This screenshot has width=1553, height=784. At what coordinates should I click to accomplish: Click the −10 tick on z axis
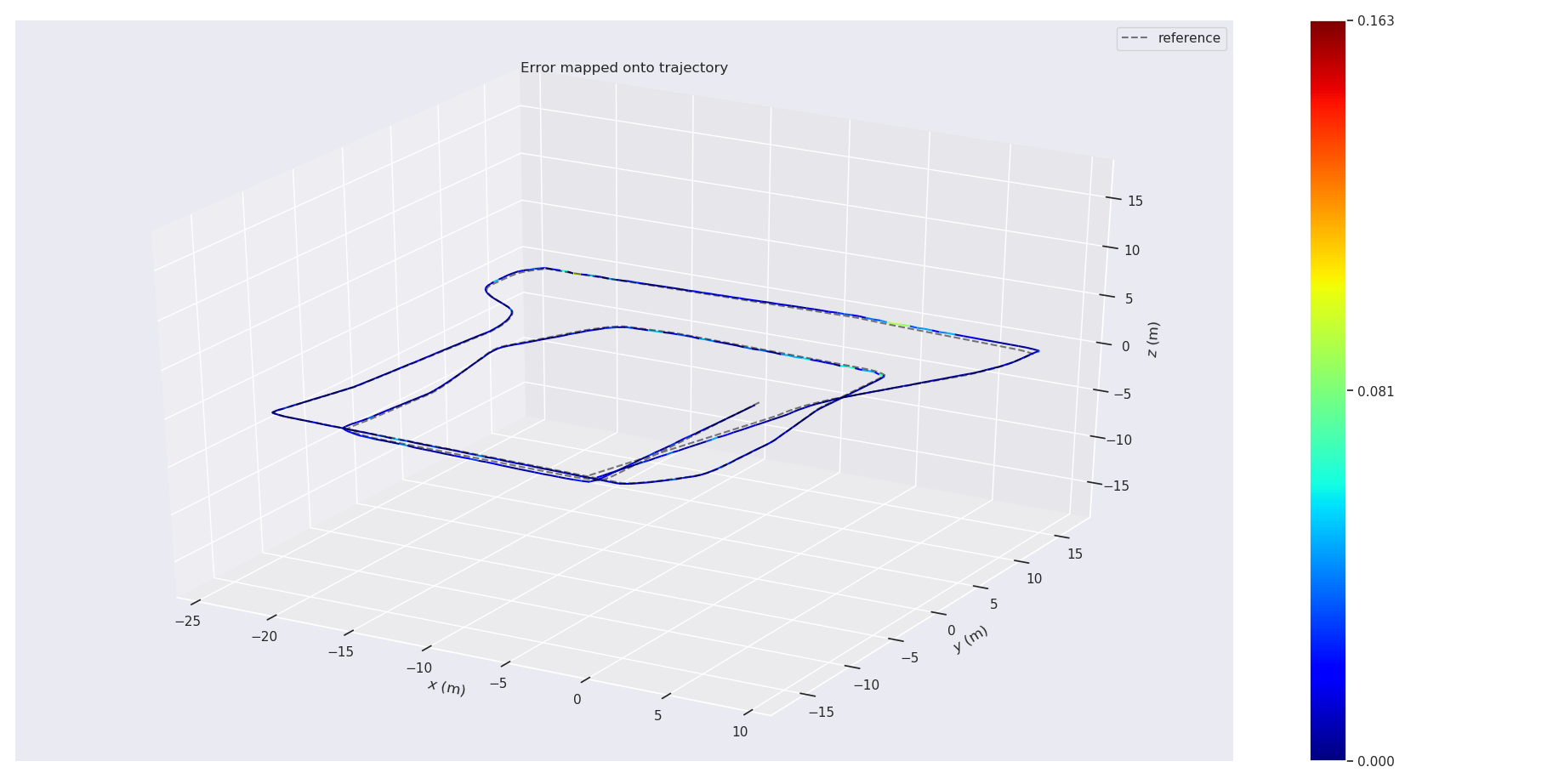tap(1118, 440)
